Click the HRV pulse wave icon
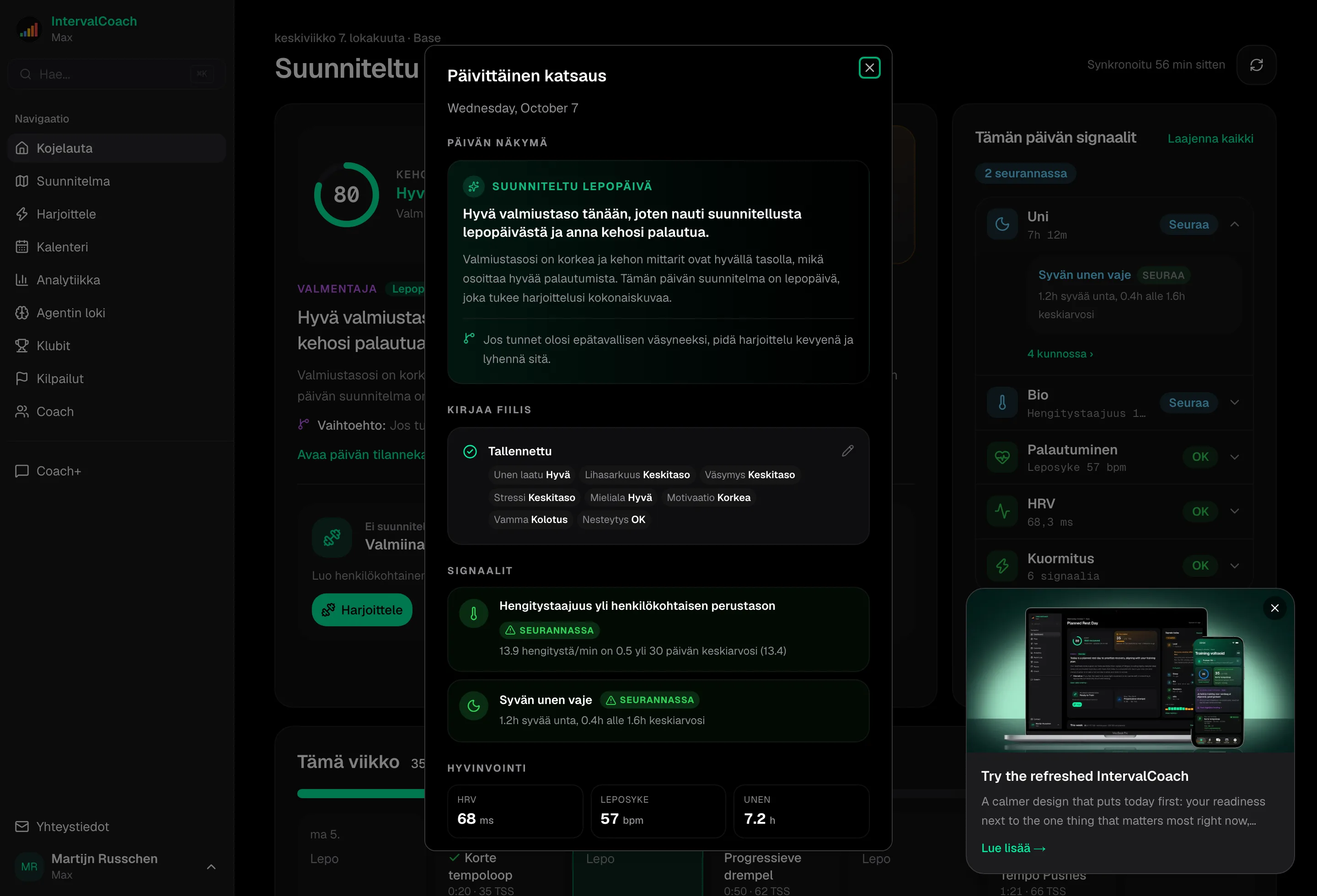1317x896 pixels. pos(1002,512)
